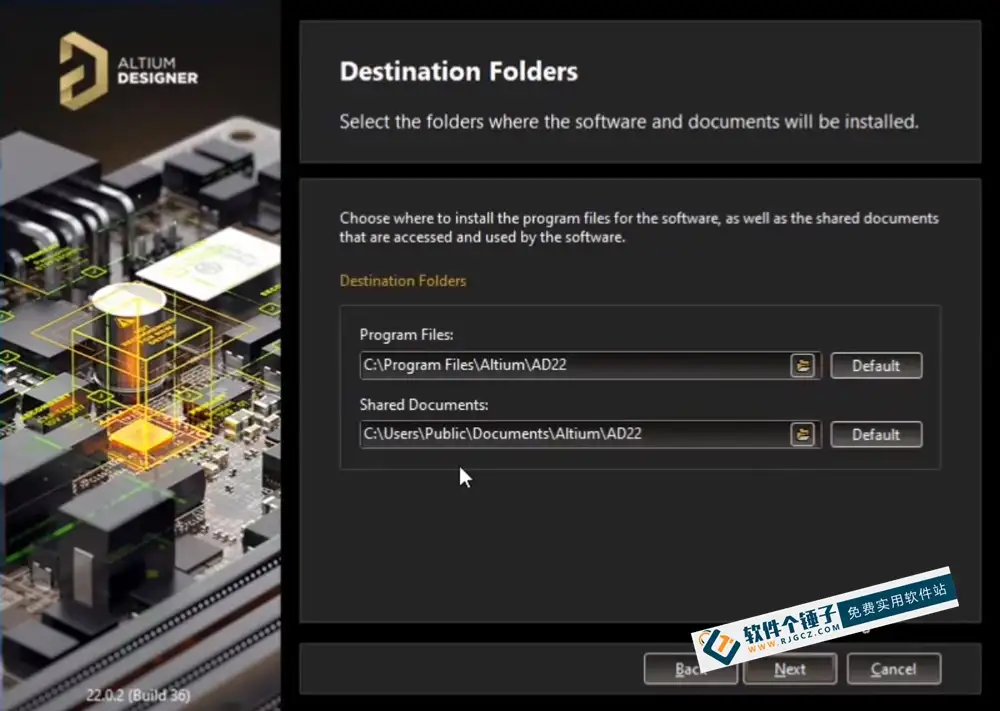This screenshot has width=1000, height=711.
Task: Browse for the Program Files folder
Action: (803, 365)
